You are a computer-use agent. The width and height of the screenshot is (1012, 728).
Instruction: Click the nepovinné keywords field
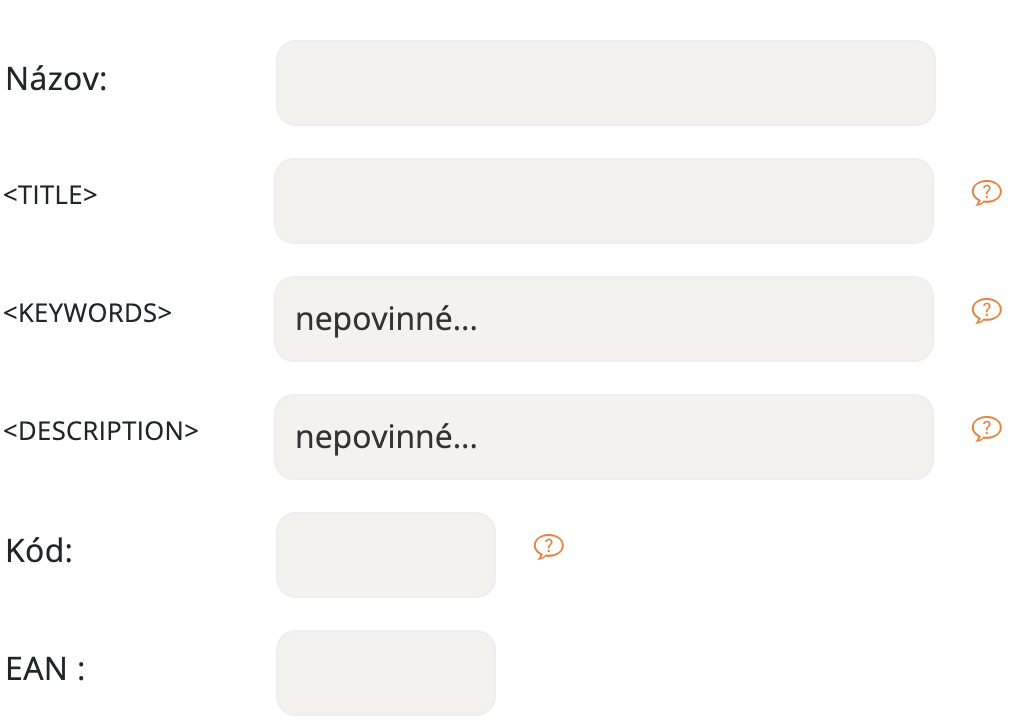point(604,318)
